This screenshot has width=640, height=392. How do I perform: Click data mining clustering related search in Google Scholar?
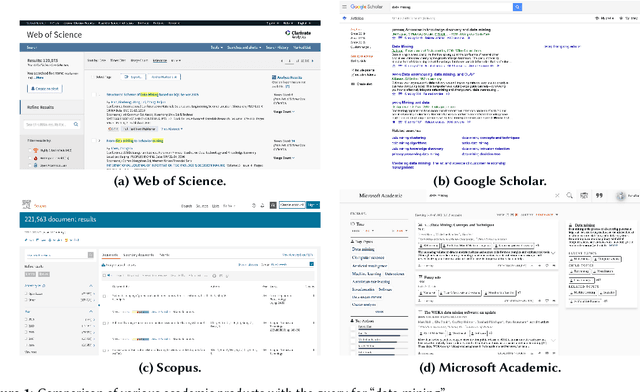pyautogui.click(x=409, y=138)
